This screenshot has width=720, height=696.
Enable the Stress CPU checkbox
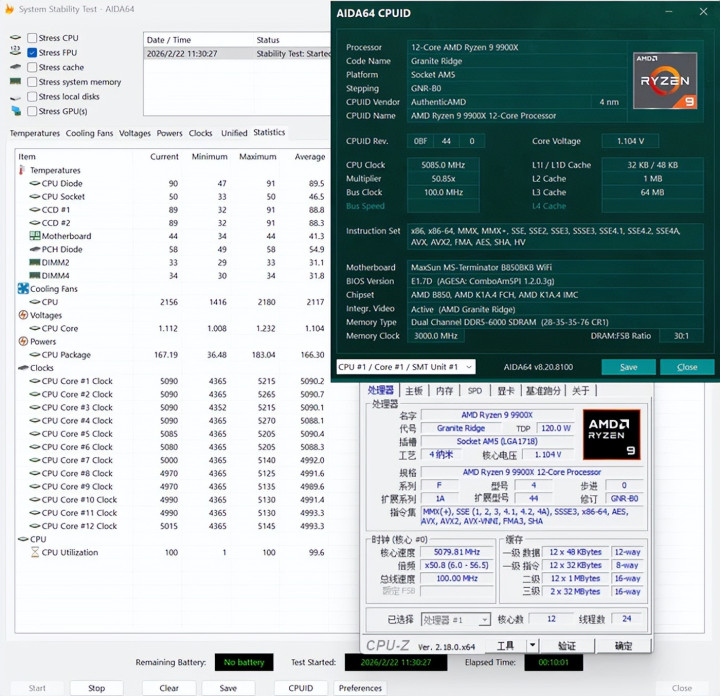(x=32, y=38)
